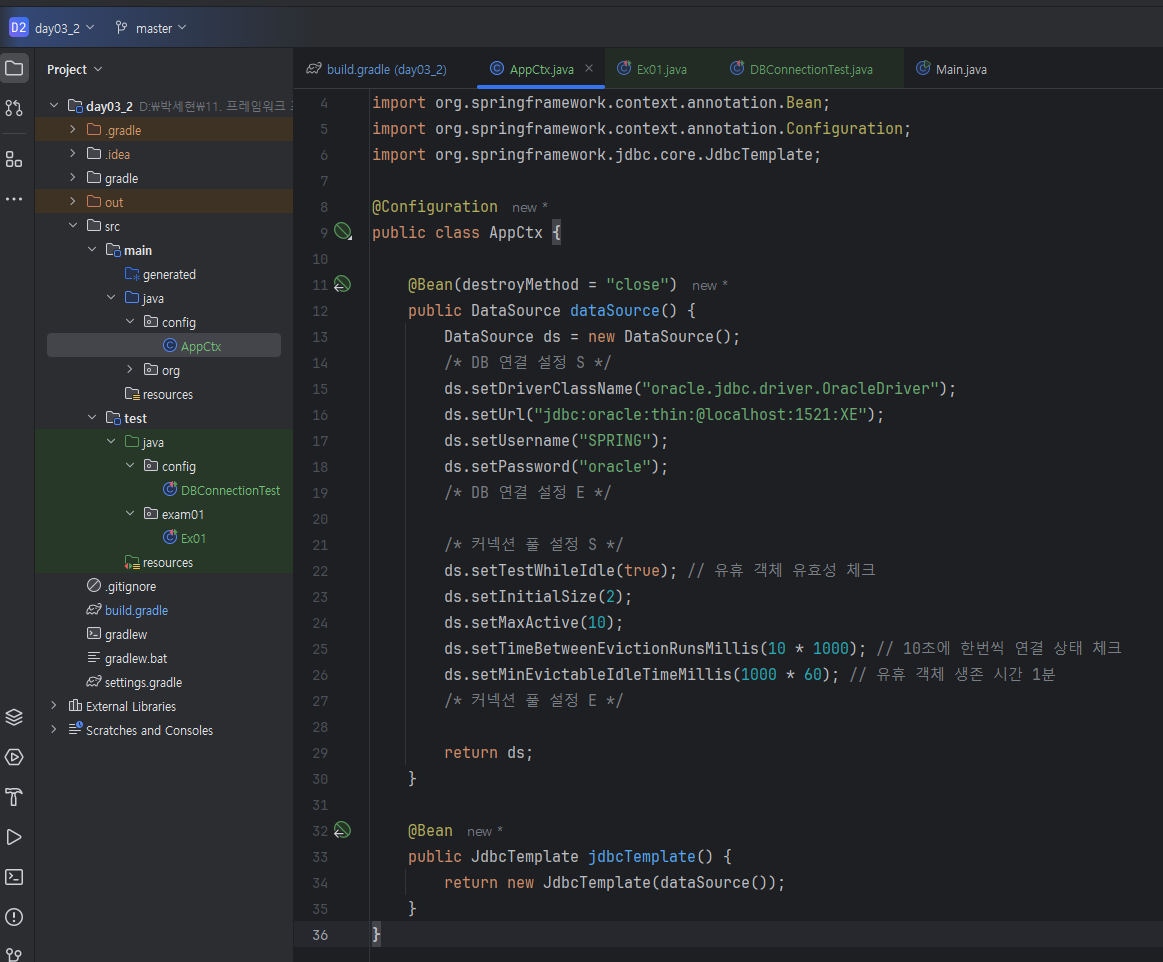
Task: Click the git branch icon beside master
Action: 122,27
